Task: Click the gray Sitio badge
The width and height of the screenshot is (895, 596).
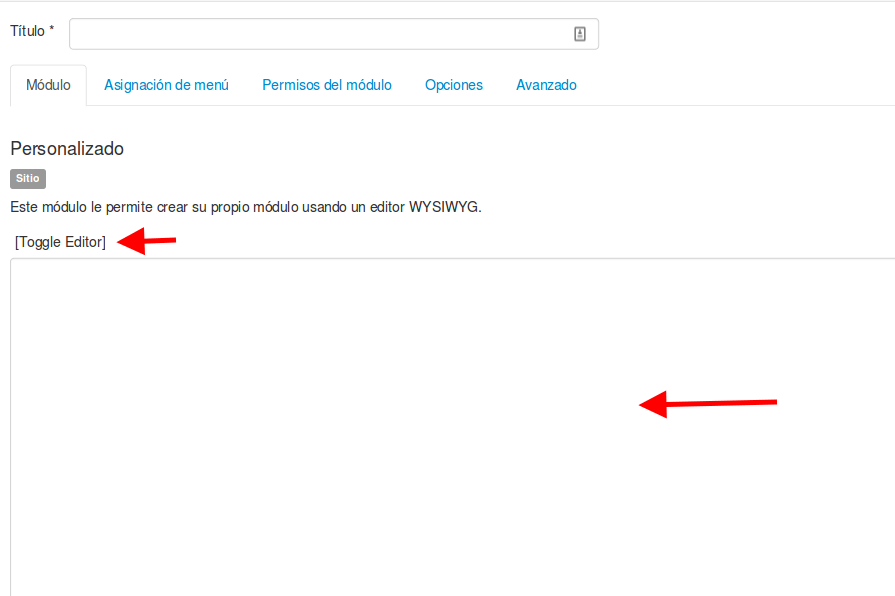Action: coord(28,179)
